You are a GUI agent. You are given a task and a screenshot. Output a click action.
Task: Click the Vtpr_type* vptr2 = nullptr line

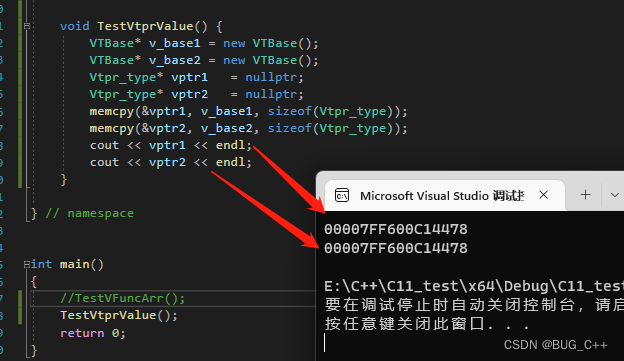197,94
